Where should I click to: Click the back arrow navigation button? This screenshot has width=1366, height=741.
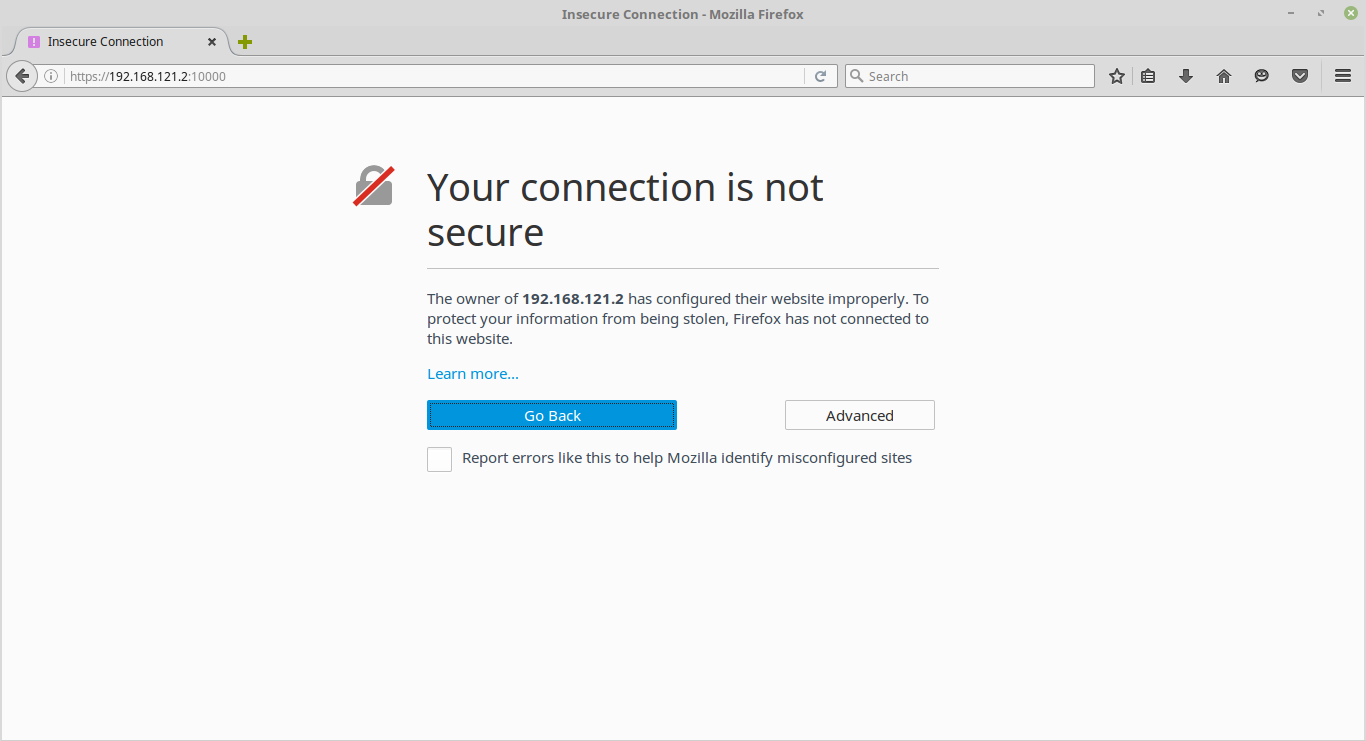(x=22, y=76)
